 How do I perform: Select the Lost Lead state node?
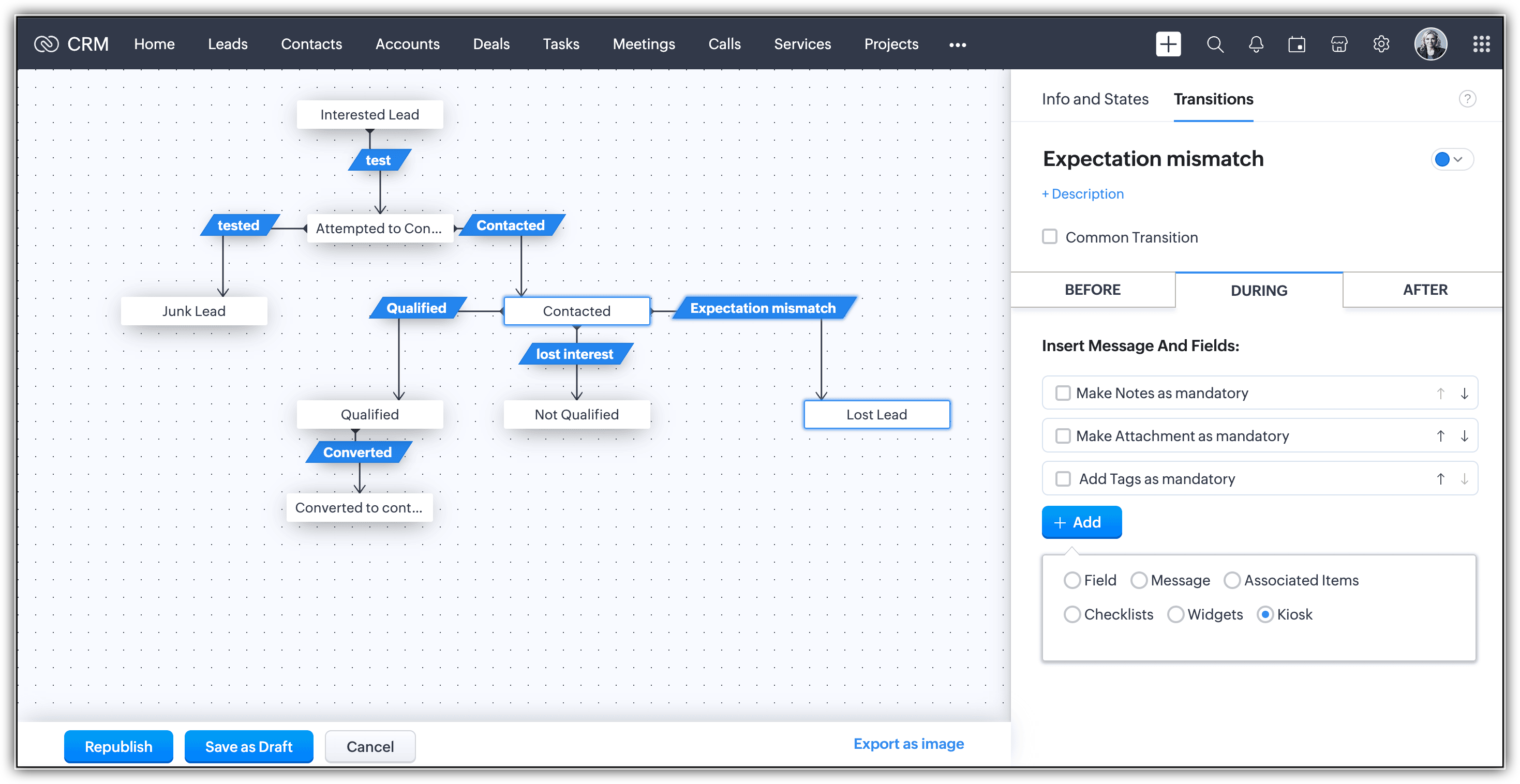click(x=876, y=414)
